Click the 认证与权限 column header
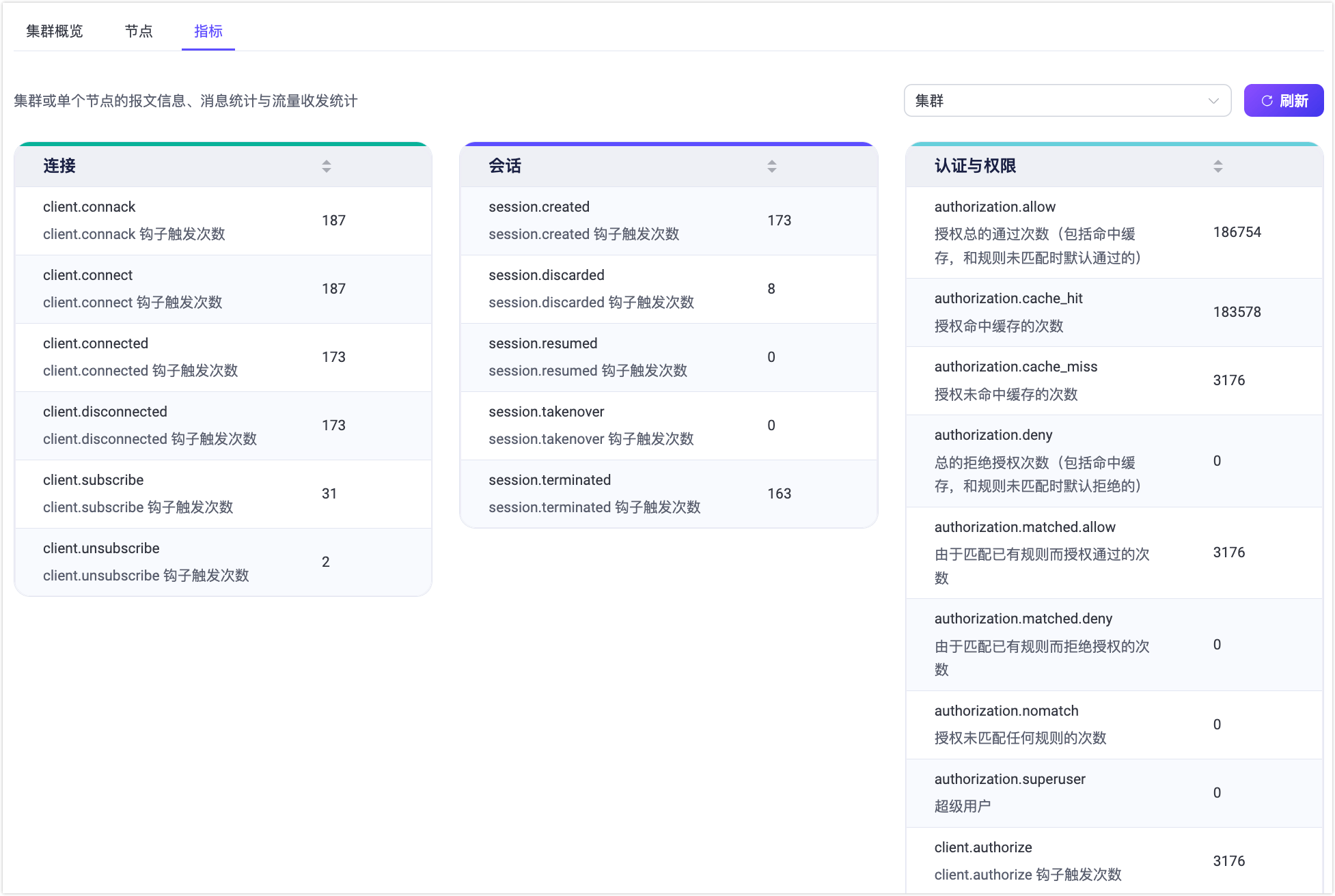Screen dimensions: 1335x896 [975, 166]
